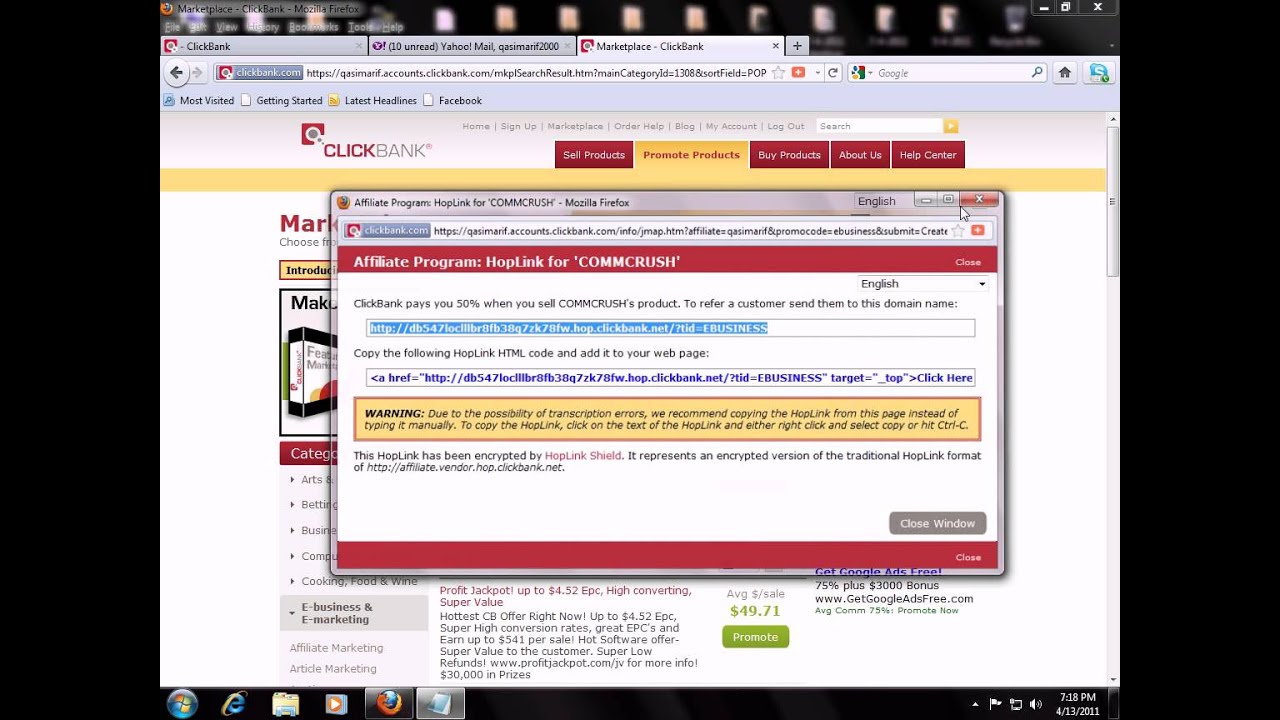Open the Latest Headlines feed bookmark

372,100
